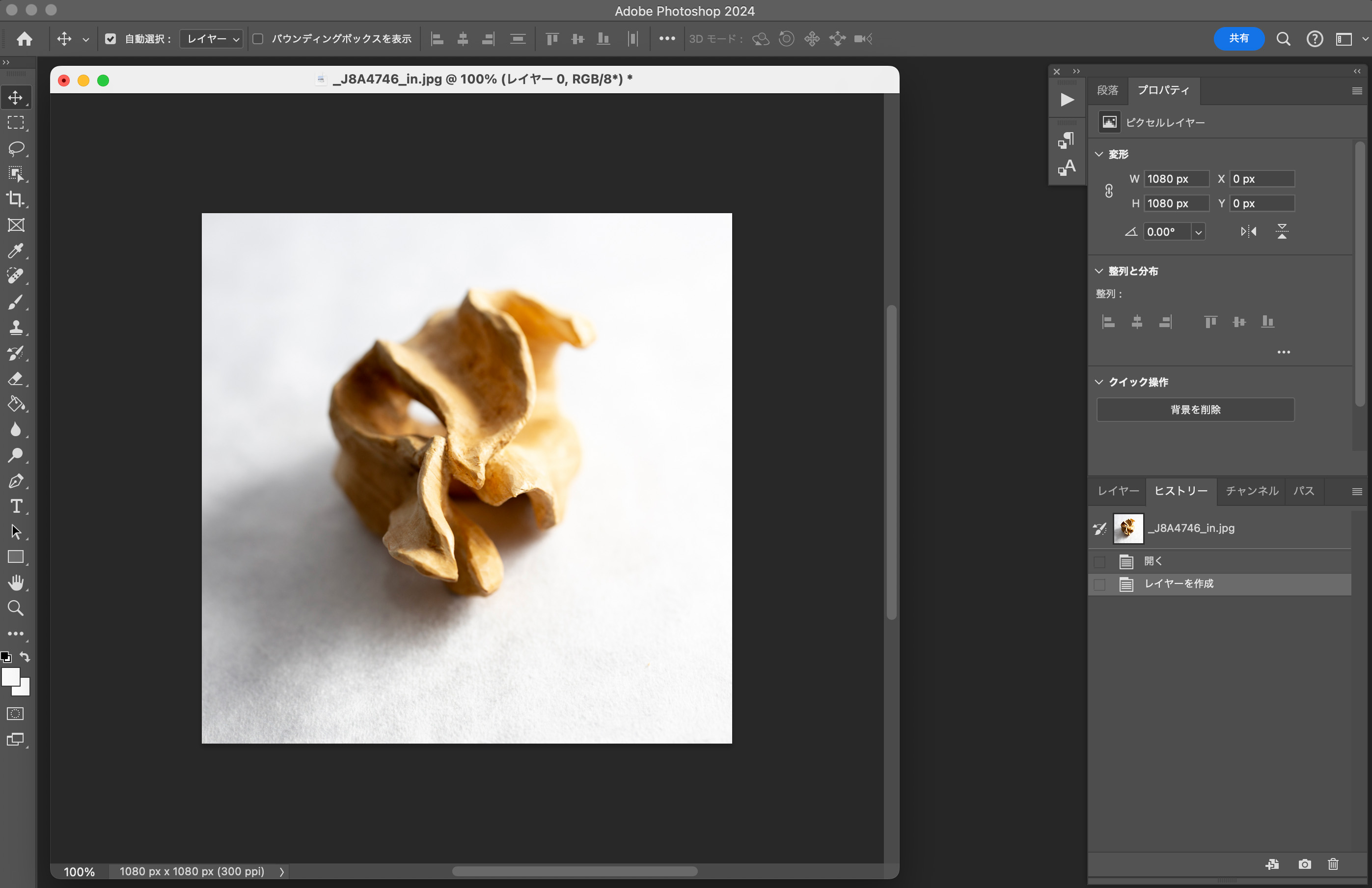Click the 背景を削除 button

tap(1195, 410)
